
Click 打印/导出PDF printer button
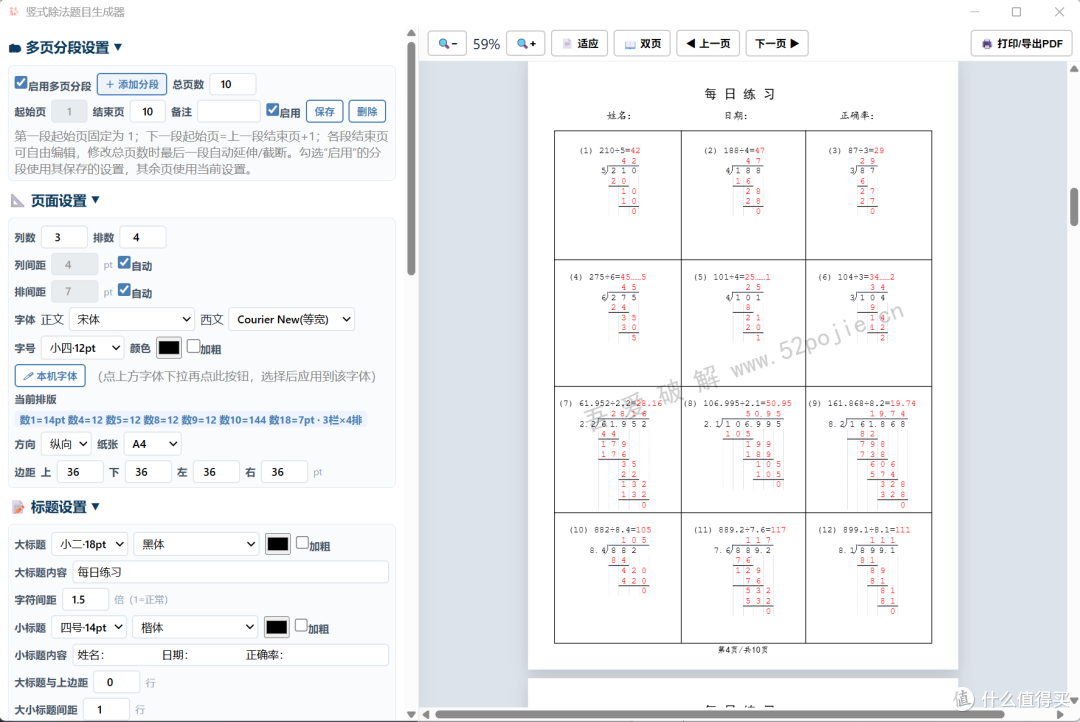[1021, 43]
